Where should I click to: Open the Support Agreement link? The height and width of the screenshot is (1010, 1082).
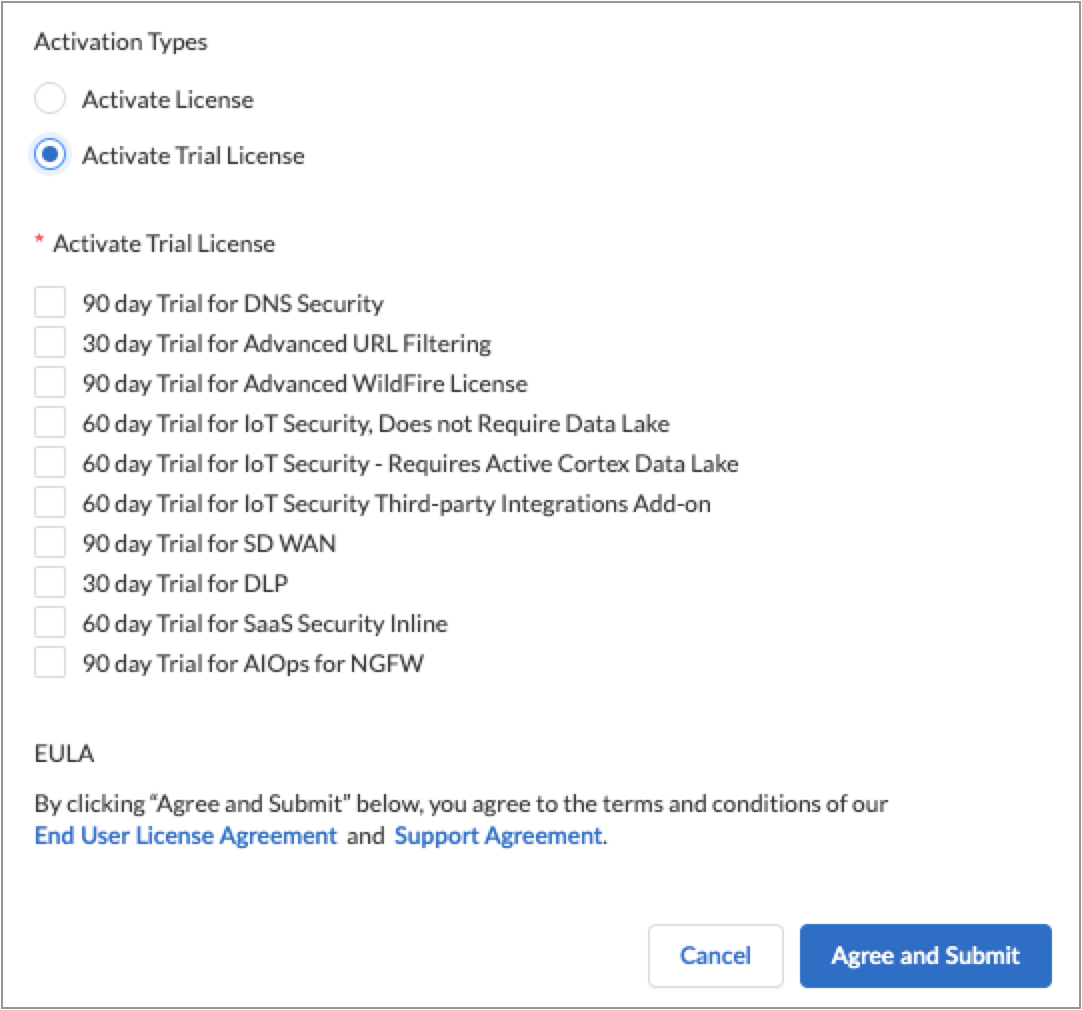pos(498,836)
